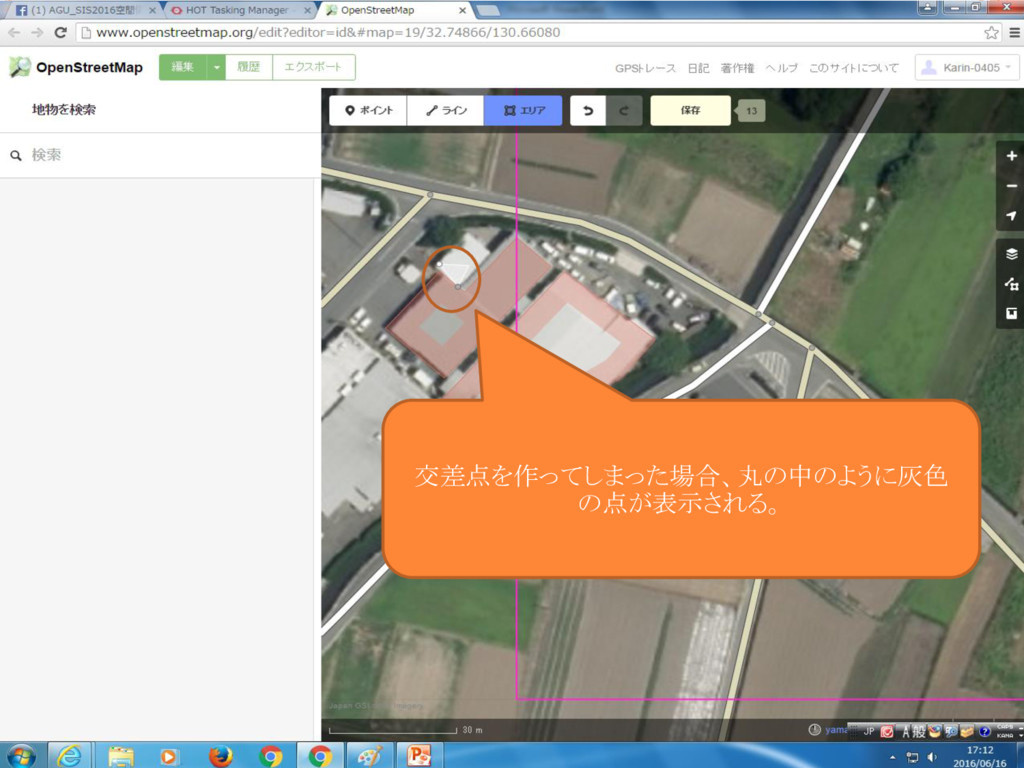The height and width of the screenshot is (768, 1024).
Task: Select the gray intersection vertex on the building
Action: [458, 287]
